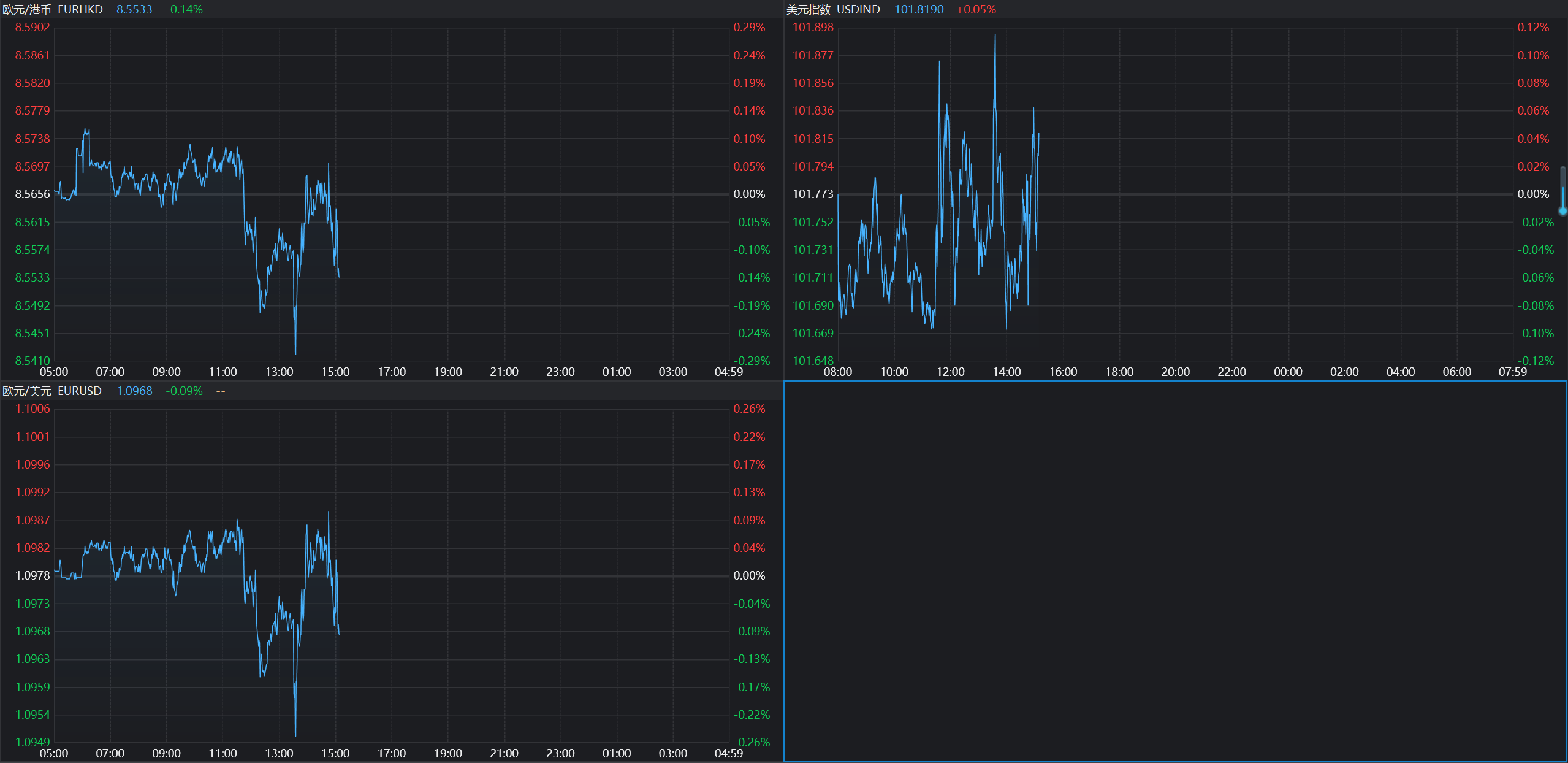
Task: Click the vertical scrollbar thumb at right edge
Action: click(1563, 190)
